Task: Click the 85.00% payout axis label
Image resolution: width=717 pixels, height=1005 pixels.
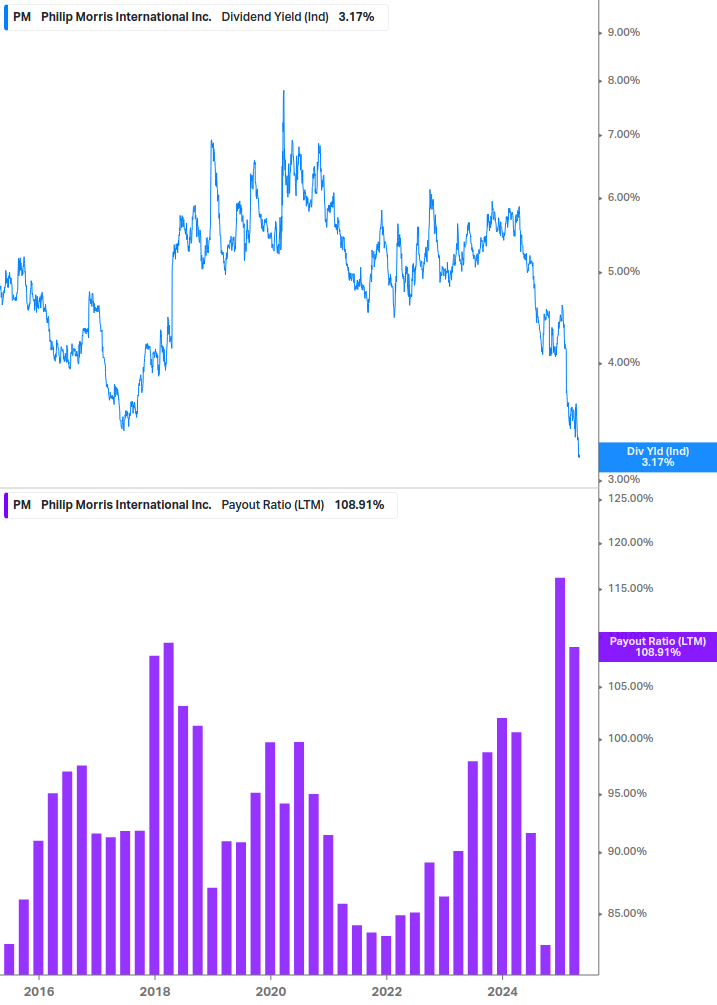Action: pyautogui.click(x=627, y=913)
